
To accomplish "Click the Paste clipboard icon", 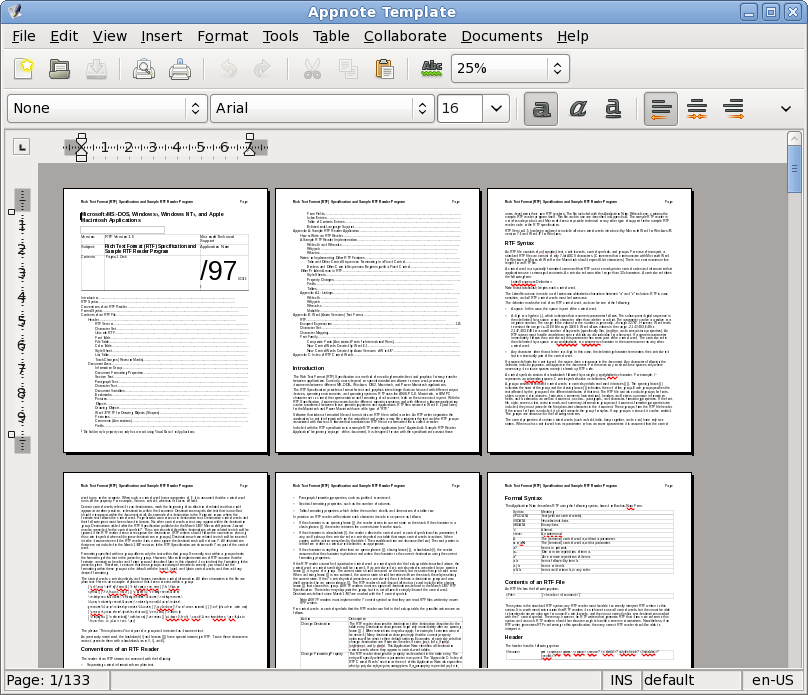I will point(384,69).
